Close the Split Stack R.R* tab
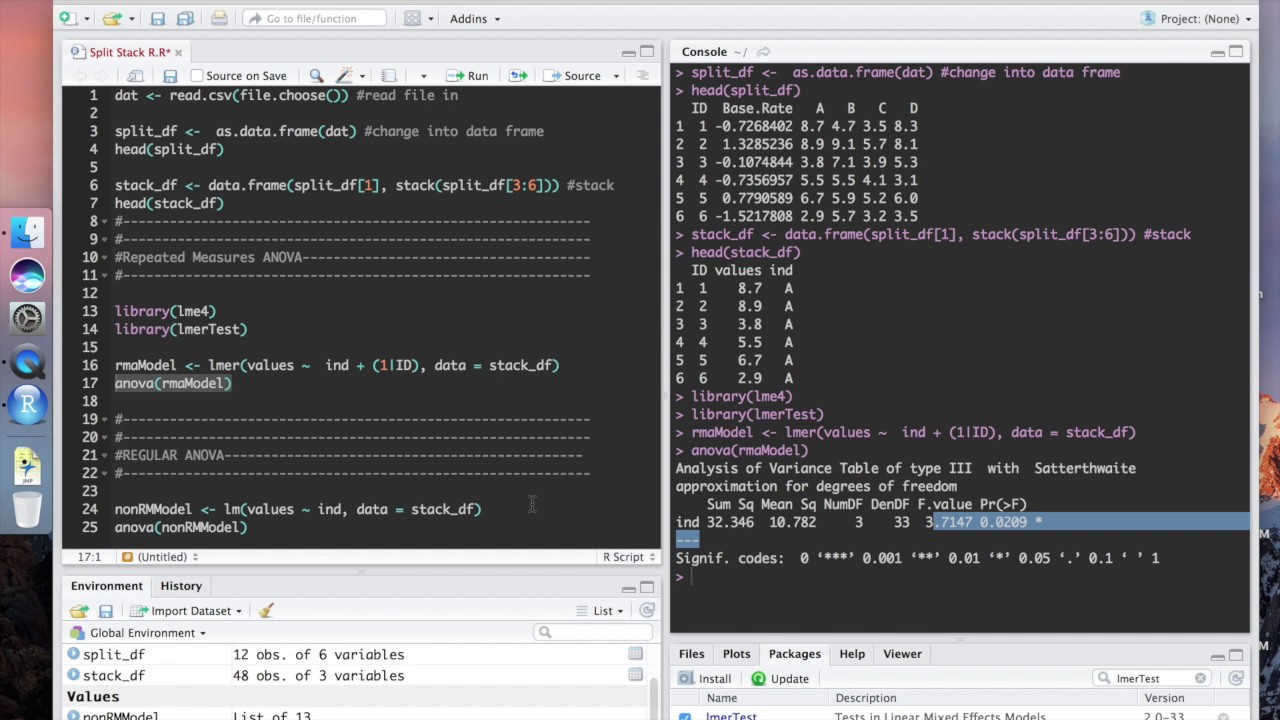The height and width of the screenshot is (720, 1280). point(179,52)
